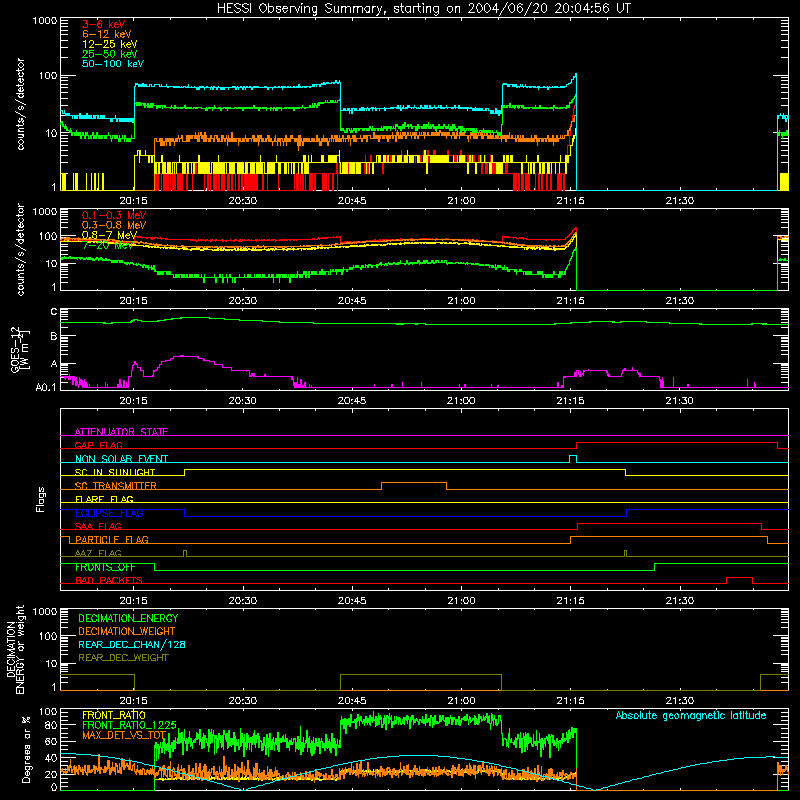Image resolution: width=800 pixels, height=800 pixels.
Task: Pick the SC_TRANSMITTER flag label
Action: (x=115, y=486)
